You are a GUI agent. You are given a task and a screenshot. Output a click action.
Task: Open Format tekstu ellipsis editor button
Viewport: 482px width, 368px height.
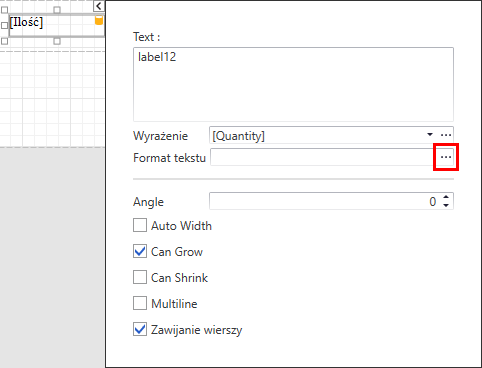tap(446, 157)
